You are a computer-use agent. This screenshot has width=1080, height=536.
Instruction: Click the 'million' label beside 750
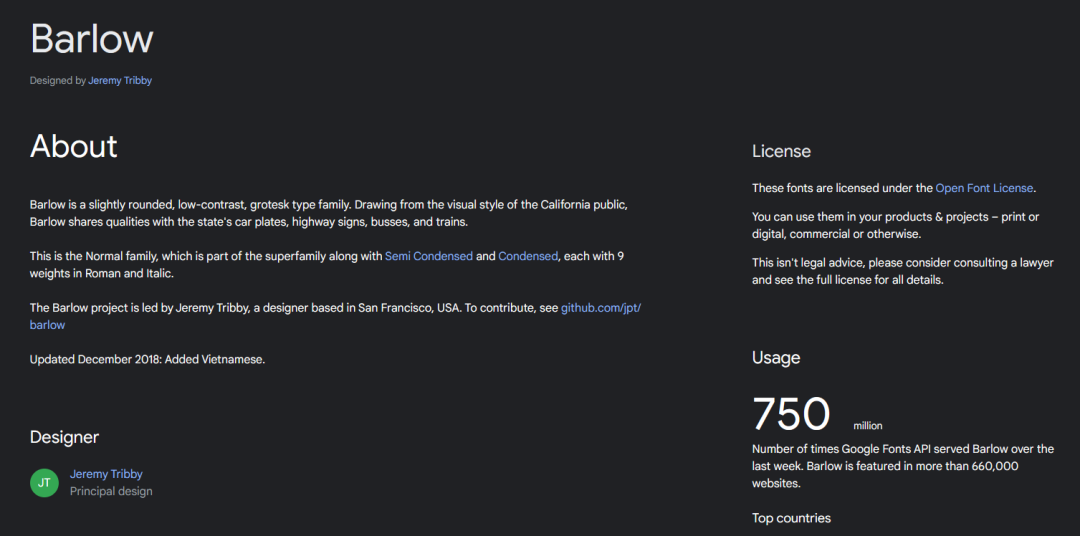867,426
